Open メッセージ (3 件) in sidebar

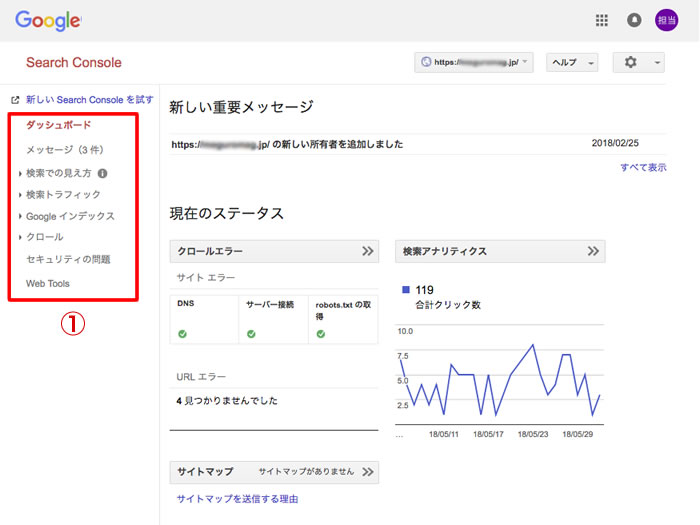(64, 150)
